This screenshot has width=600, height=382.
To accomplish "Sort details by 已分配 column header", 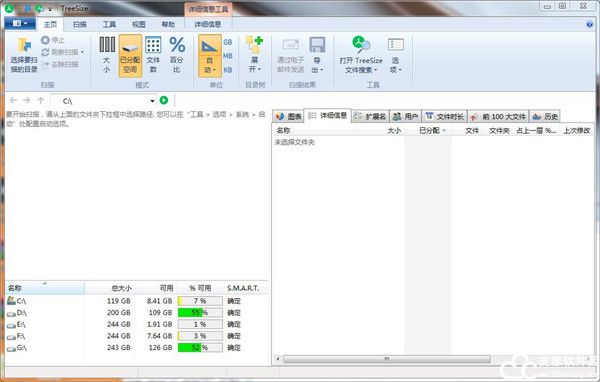I will 429,131.
